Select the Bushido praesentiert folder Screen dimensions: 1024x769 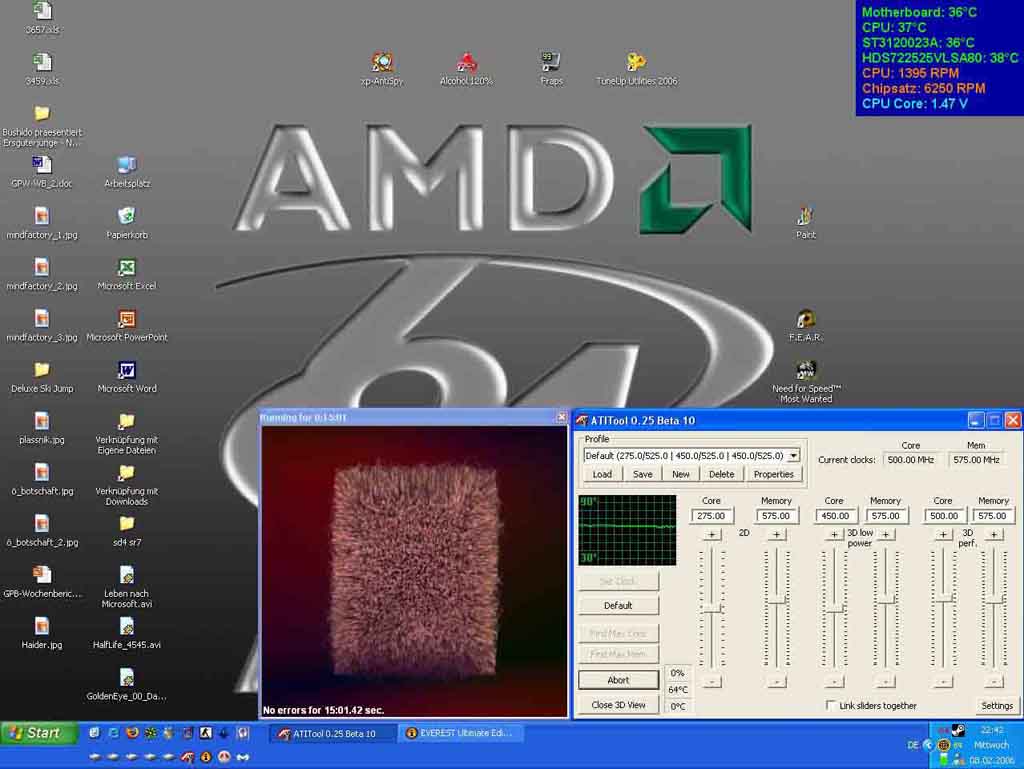42,114
